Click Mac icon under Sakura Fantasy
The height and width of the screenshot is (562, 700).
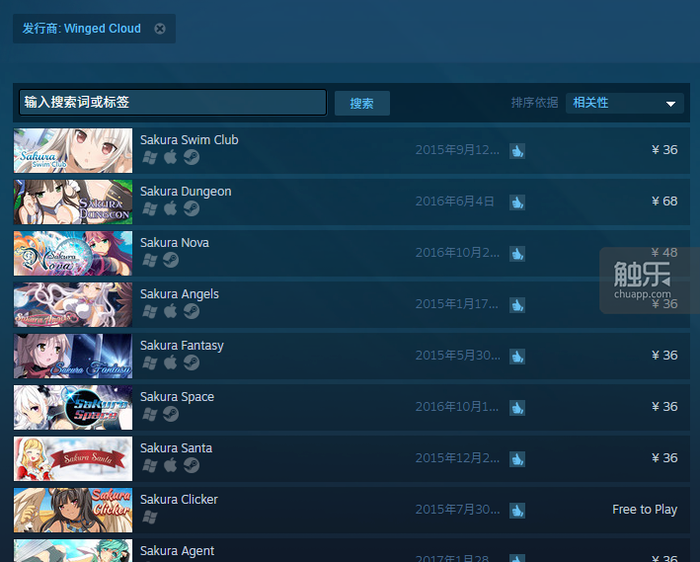pyautogui.click(x=170, y=362)
